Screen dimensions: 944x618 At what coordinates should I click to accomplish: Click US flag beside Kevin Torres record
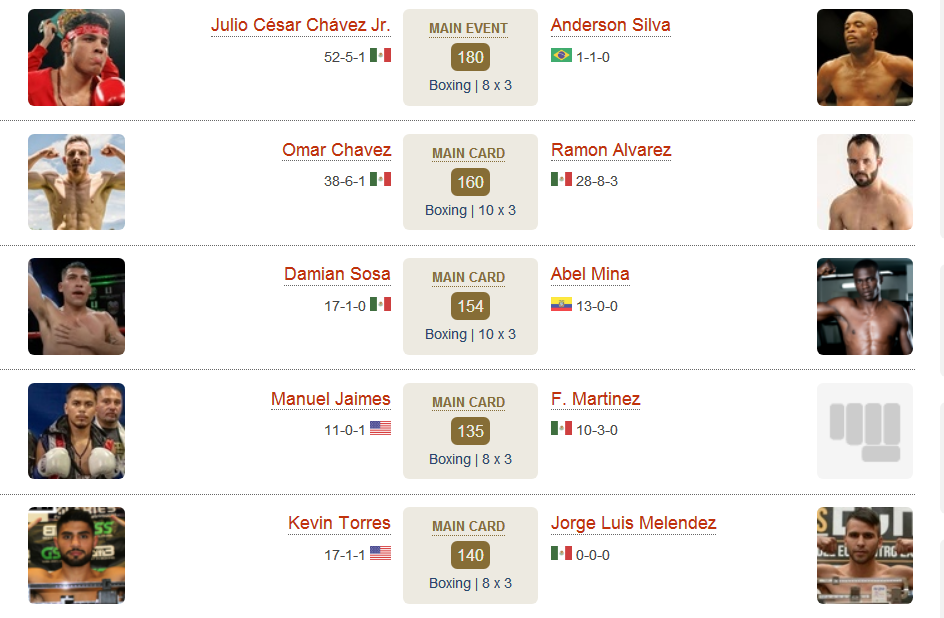(380, 553)
